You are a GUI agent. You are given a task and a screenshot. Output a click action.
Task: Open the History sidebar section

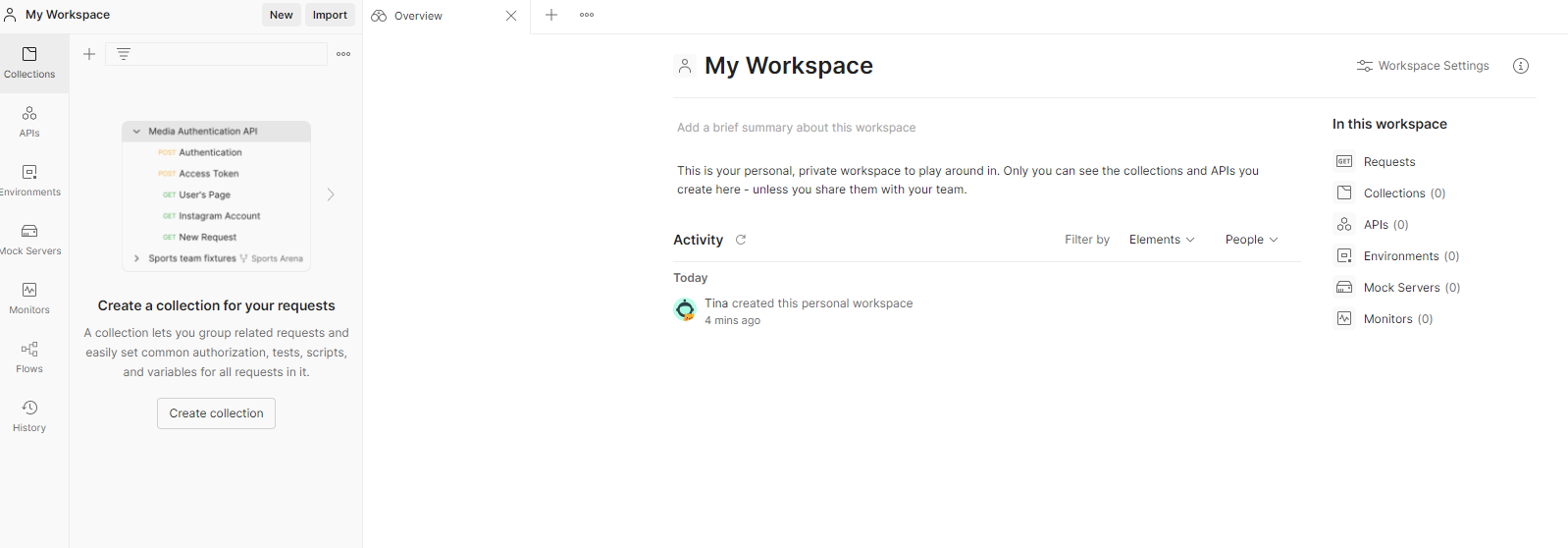pos(29,416)
